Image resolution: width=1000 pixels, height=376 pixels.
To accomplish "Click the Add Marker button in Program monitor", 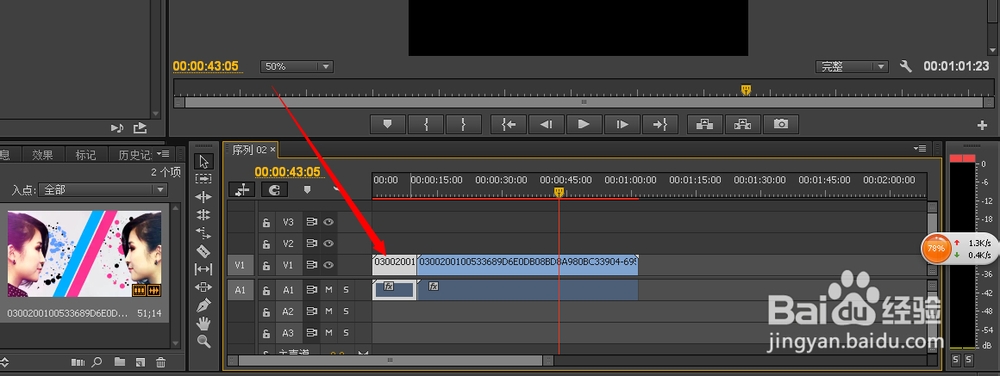I will pyautogui.click(x=387, y=124).
